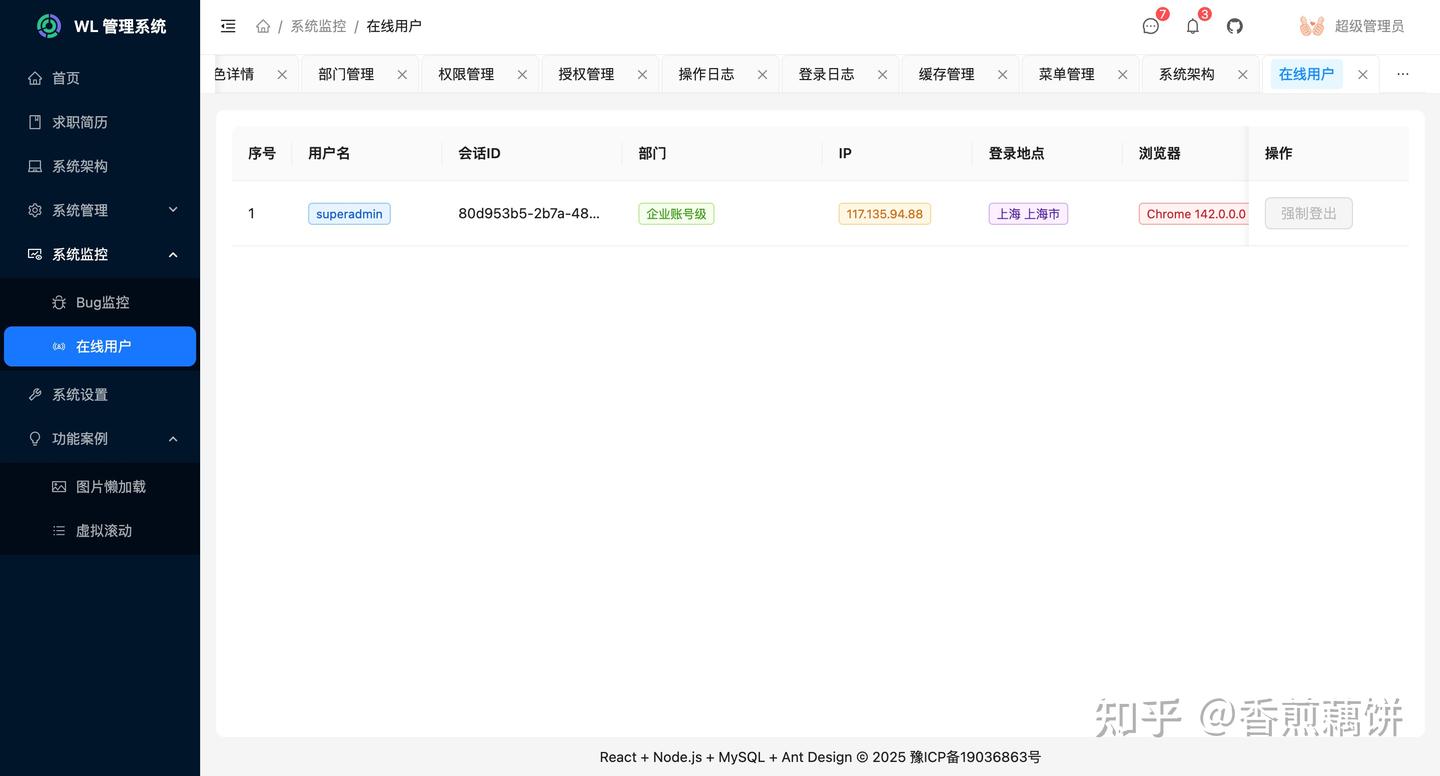Screen dimensions: 1440x776
Task: Open the messages icon with badge 7
Action: point(1151,26)
